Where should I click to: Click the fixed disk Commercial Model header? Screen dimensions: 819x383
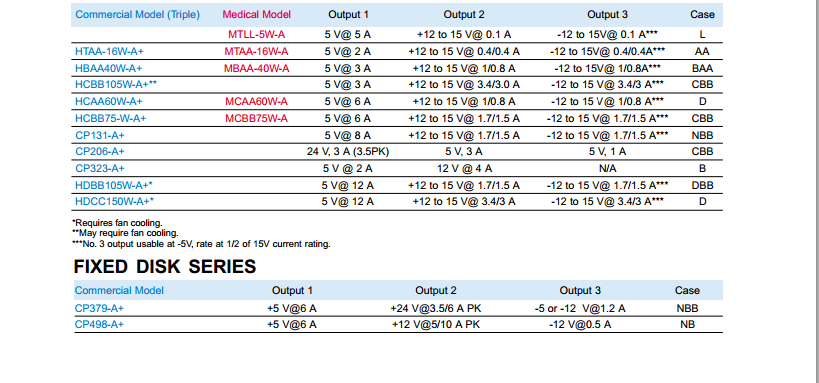point(119,291)
